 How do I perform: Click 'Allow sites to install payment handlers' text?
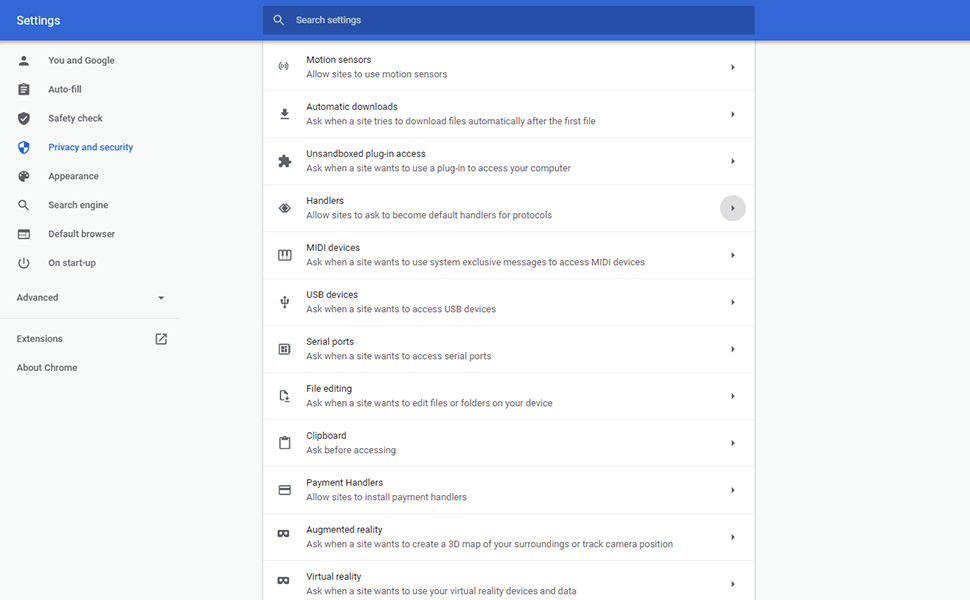coord(386,497)
